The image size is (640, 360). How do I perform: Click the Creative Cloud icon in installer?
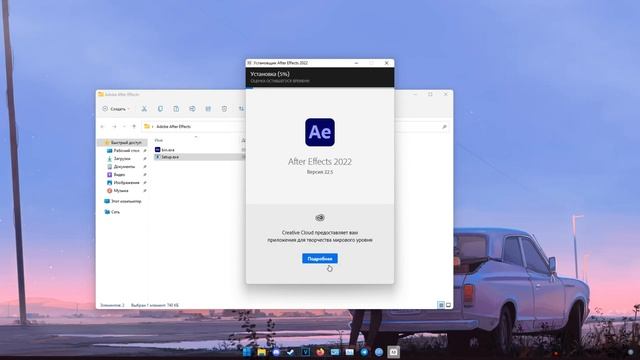tap(320, 218)
